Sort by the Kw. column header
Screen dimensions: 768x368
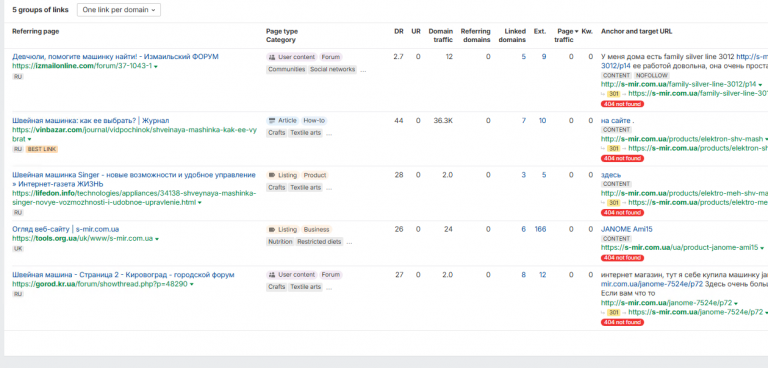(587, 31)
